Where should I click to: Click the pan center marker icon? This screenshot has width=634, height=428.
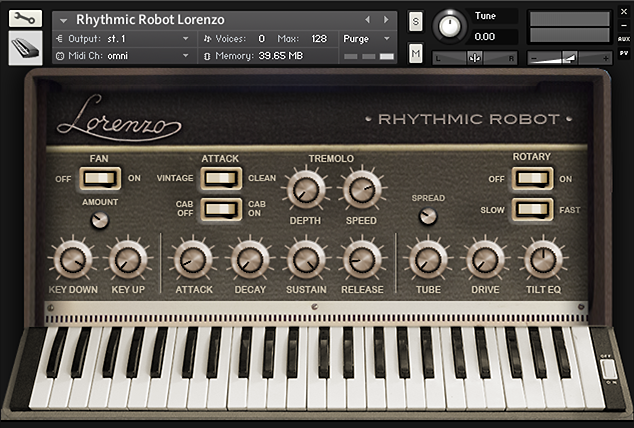pos(475,58)
